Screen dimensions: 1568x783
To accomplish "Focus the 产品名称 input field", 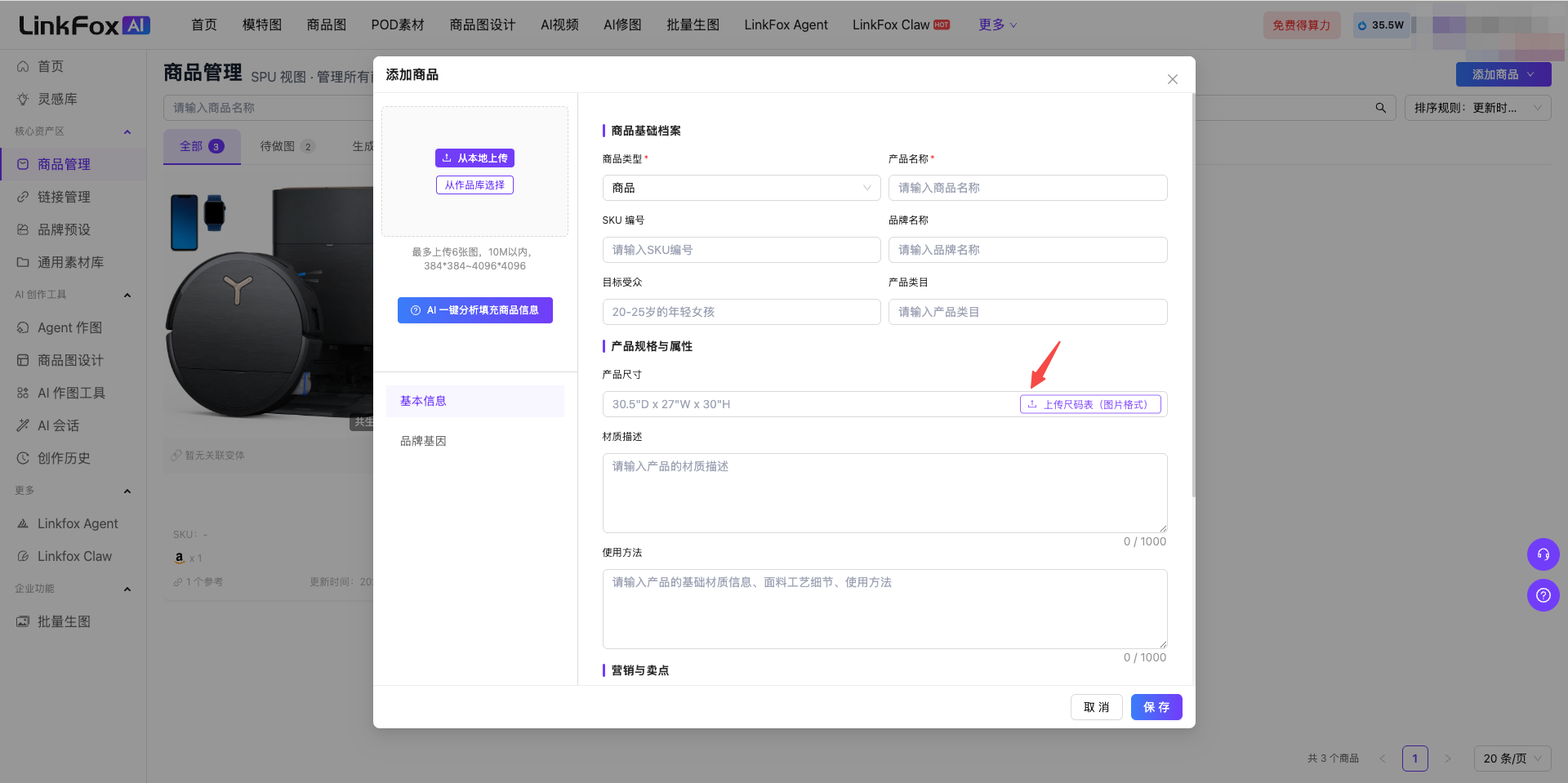I will pos(1027,188).
